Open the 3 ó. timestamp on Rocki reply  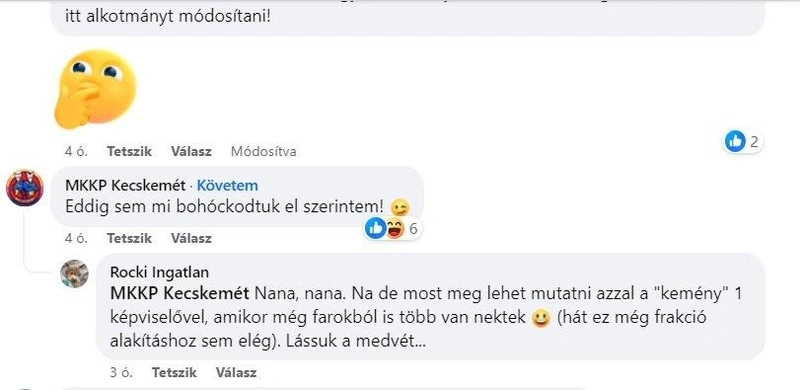coord(121,373)
